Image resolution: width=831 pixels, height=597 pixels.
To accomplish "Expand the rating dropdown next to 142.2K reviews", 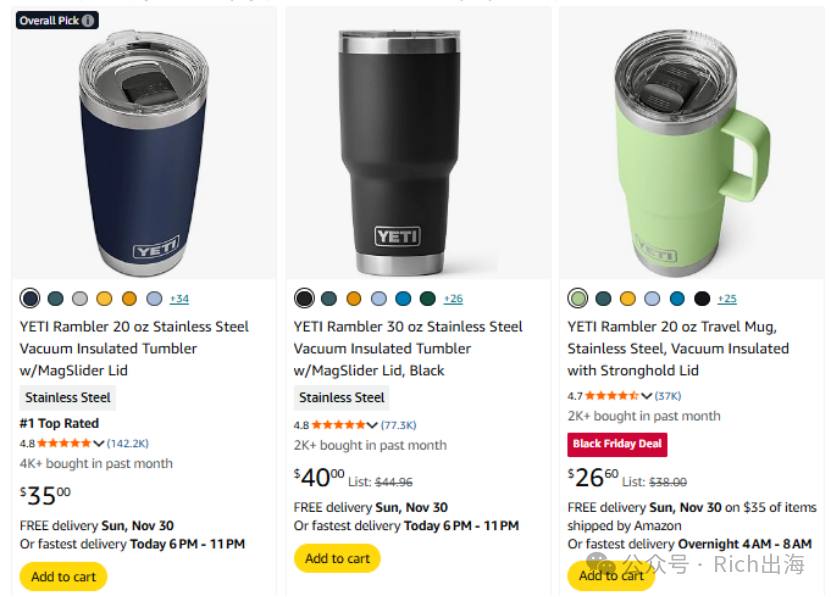I will [99, 443].
